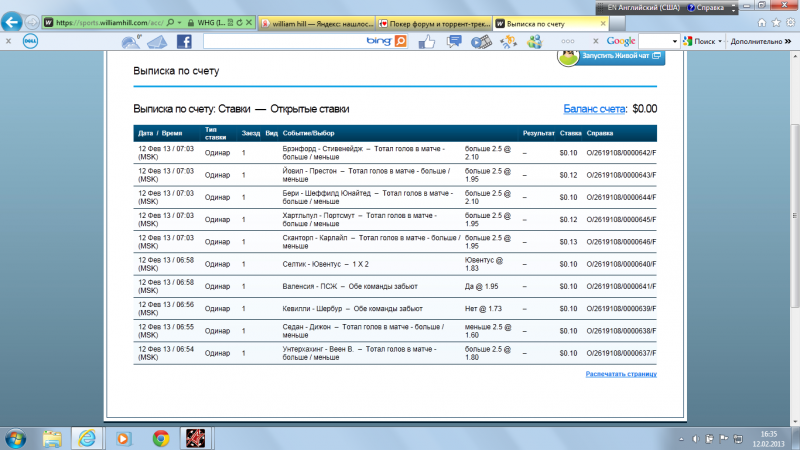
Task: Click the thumbs-up like toolbar icon
Action: [427, 41]
